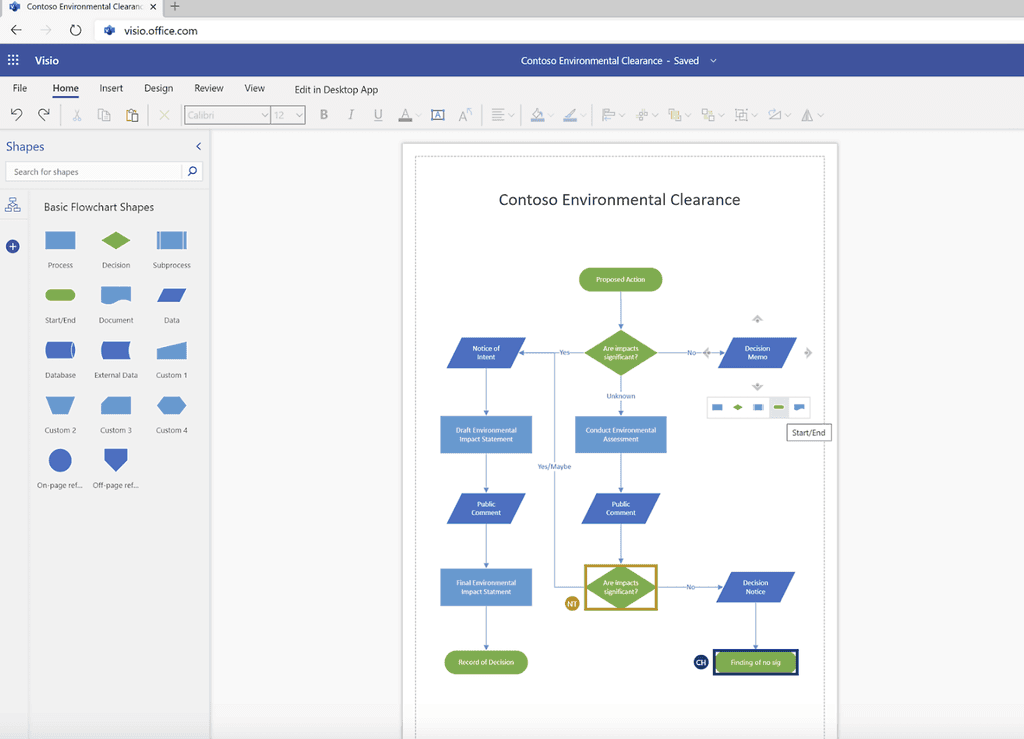Click the Search for shapes field
The width and height of the screenshot is (1024, 739).
95,171
